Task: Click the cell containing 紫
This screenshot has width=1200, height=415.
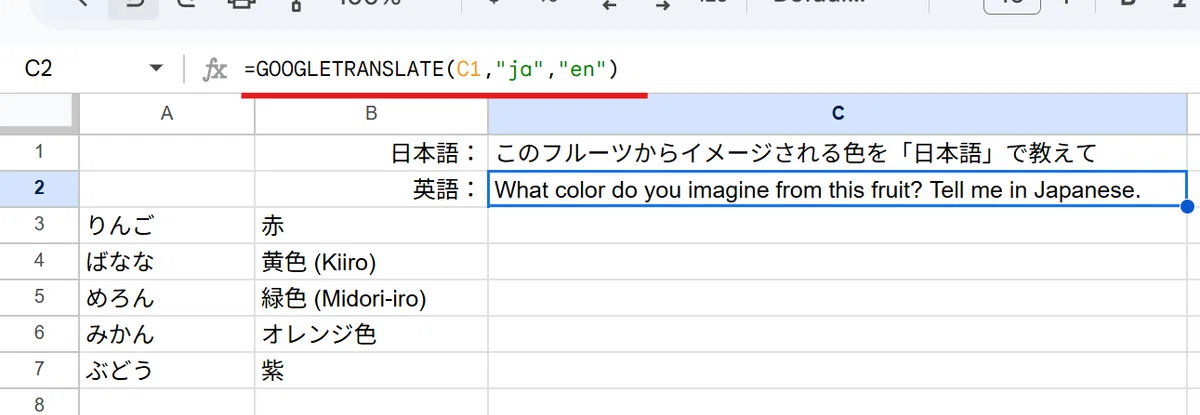Action: click(x=371, y=370)
